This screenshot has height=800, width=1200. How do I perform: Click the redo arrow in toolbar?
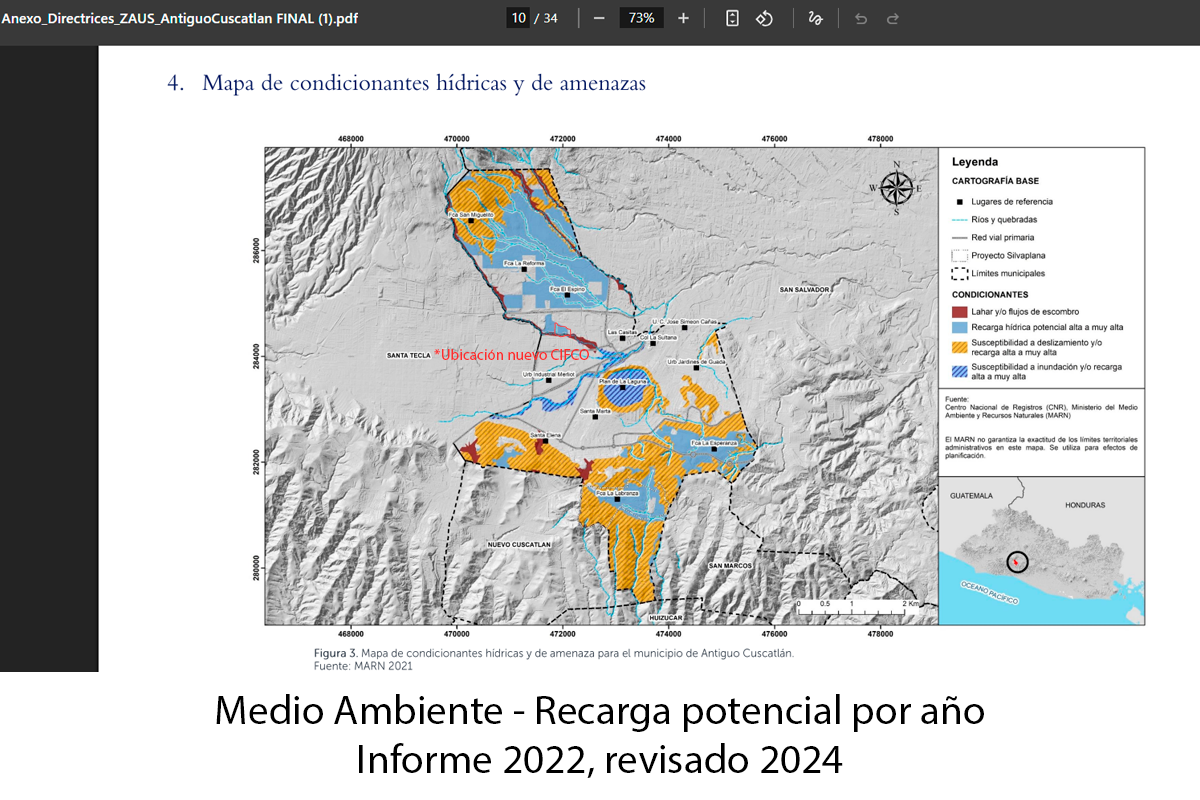click(893, 18)
